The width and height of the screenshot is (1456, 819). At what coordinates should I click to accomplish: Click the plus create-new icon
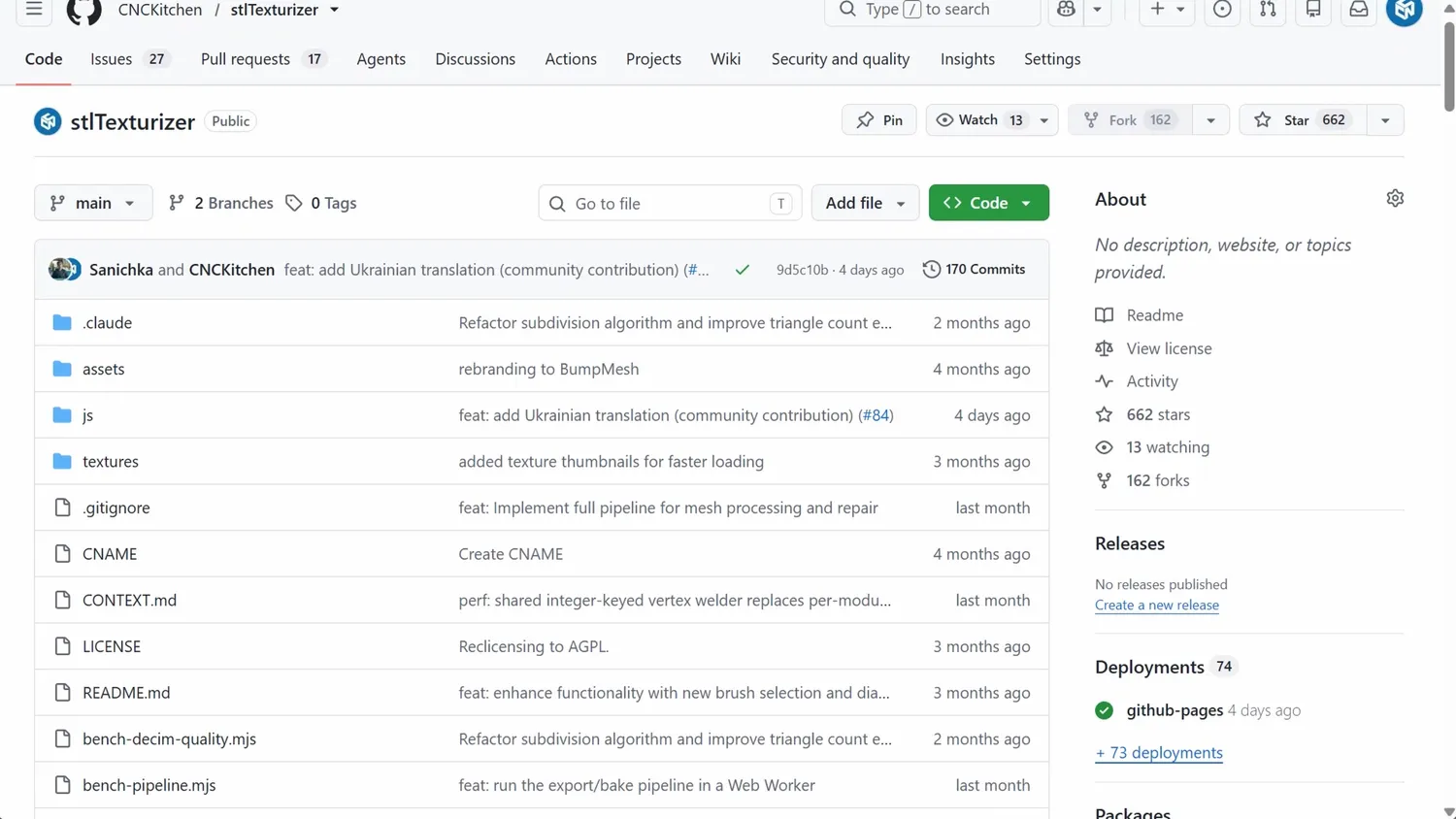point(1157,10)
